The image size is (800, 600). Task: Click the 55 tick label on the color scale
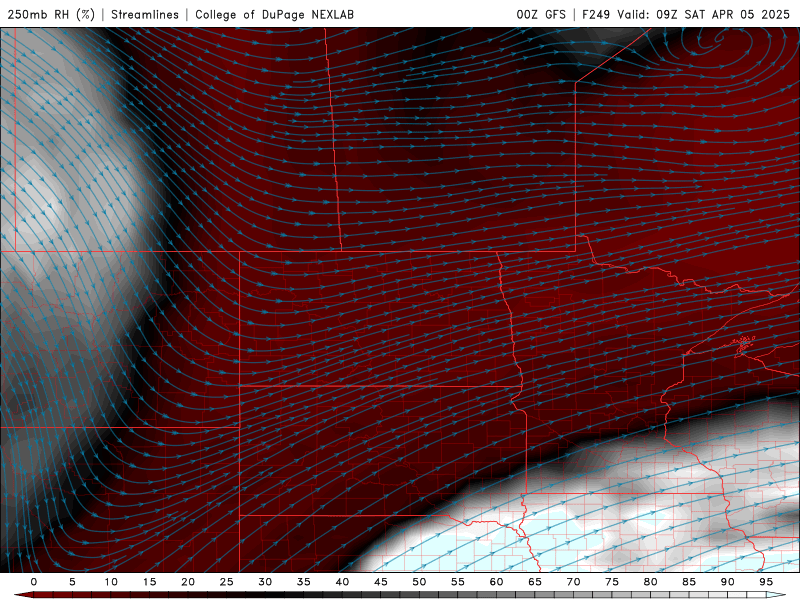pyautogui.click(x=458, y=582)
